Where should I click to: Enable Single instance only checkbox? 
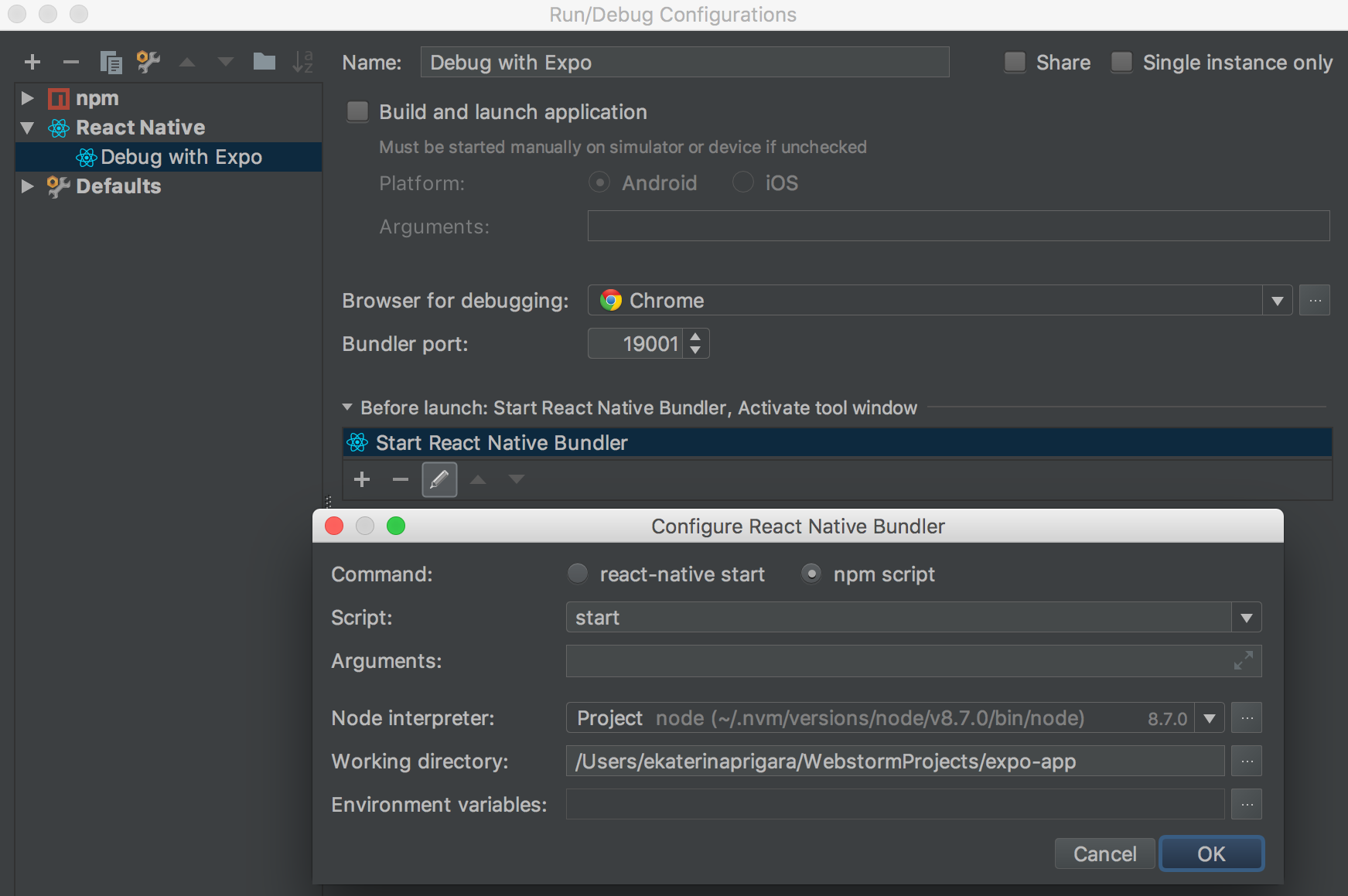1121,62
